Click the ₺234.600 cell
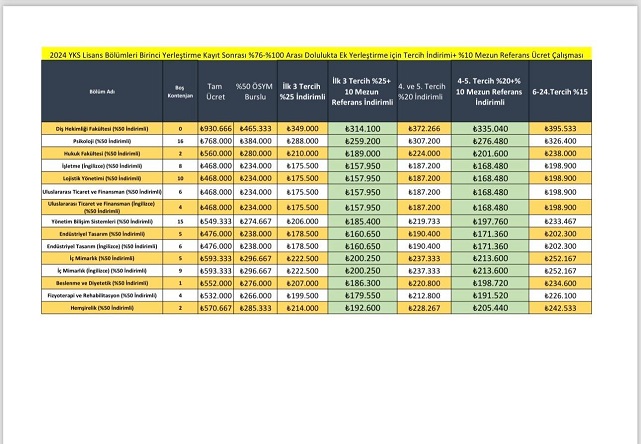Viewport: 641px width, 444px height. 560,283
